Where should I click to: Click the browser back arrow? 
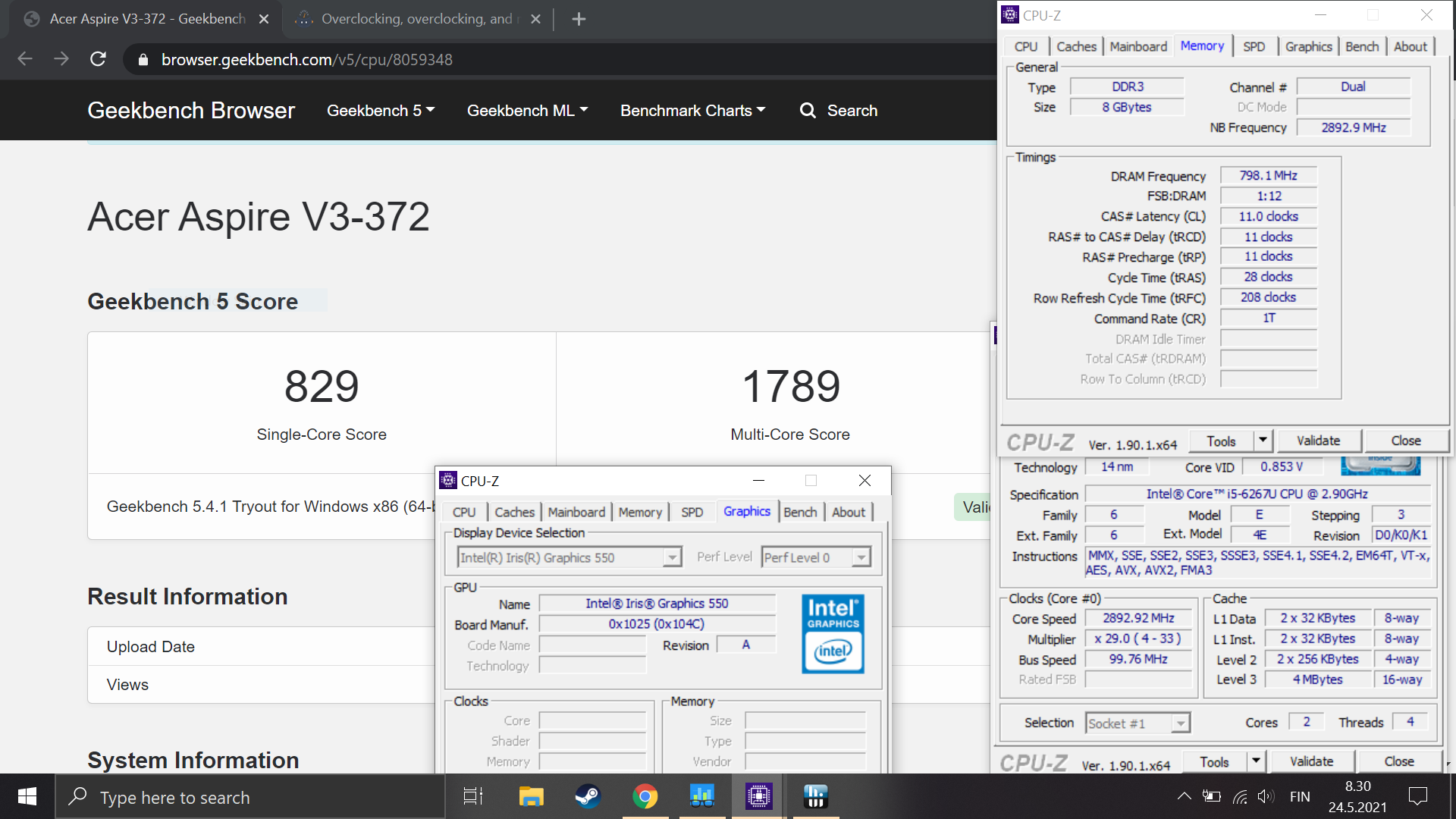25,59
